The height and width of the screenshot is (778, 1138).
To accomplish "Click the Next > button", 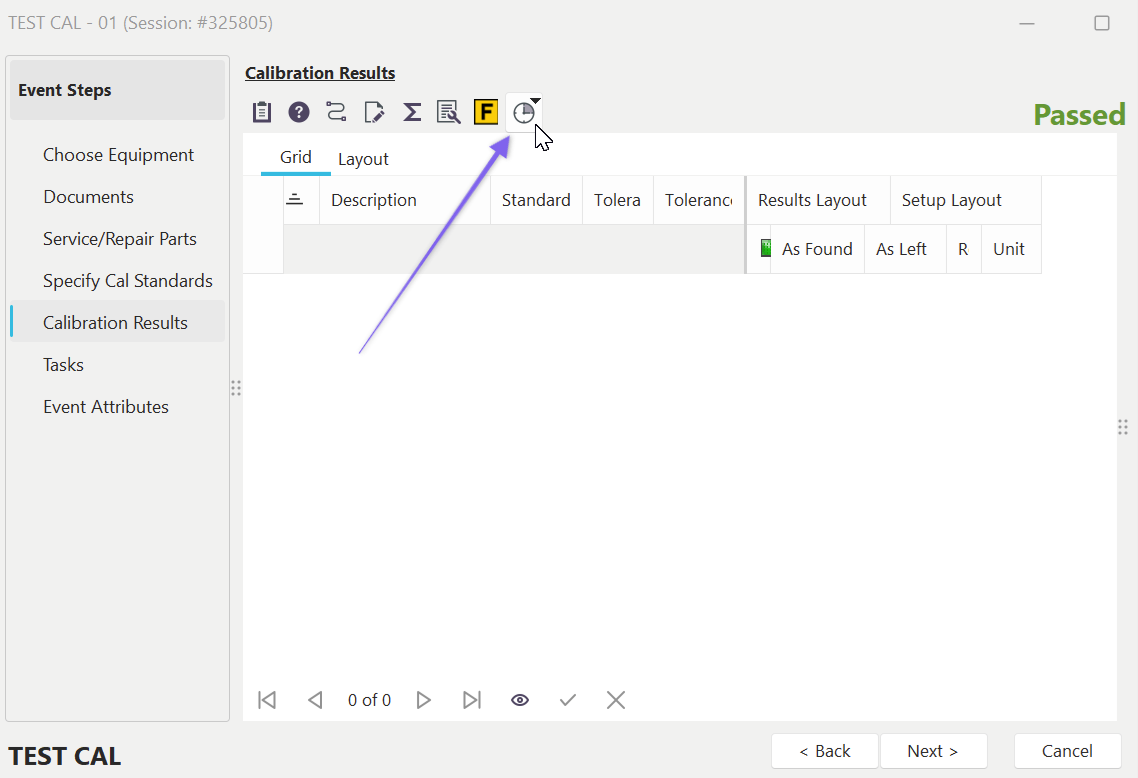I will 932,751.
